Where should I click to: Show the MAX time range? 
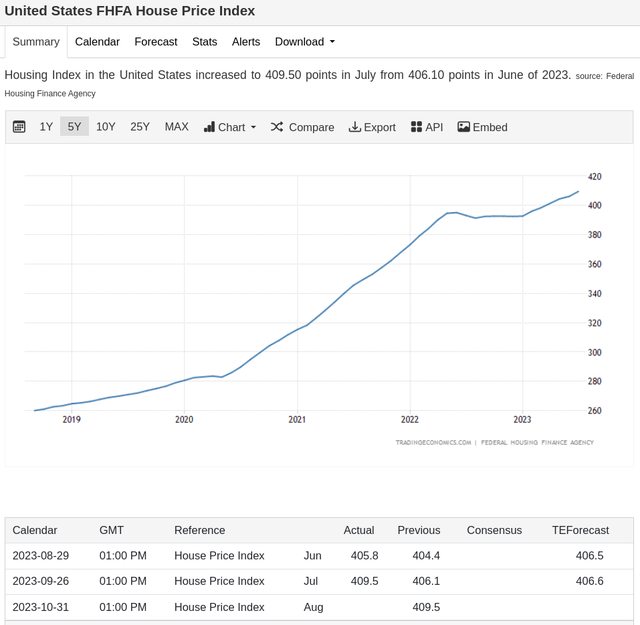pyautogui.click(x=176, y=127)
